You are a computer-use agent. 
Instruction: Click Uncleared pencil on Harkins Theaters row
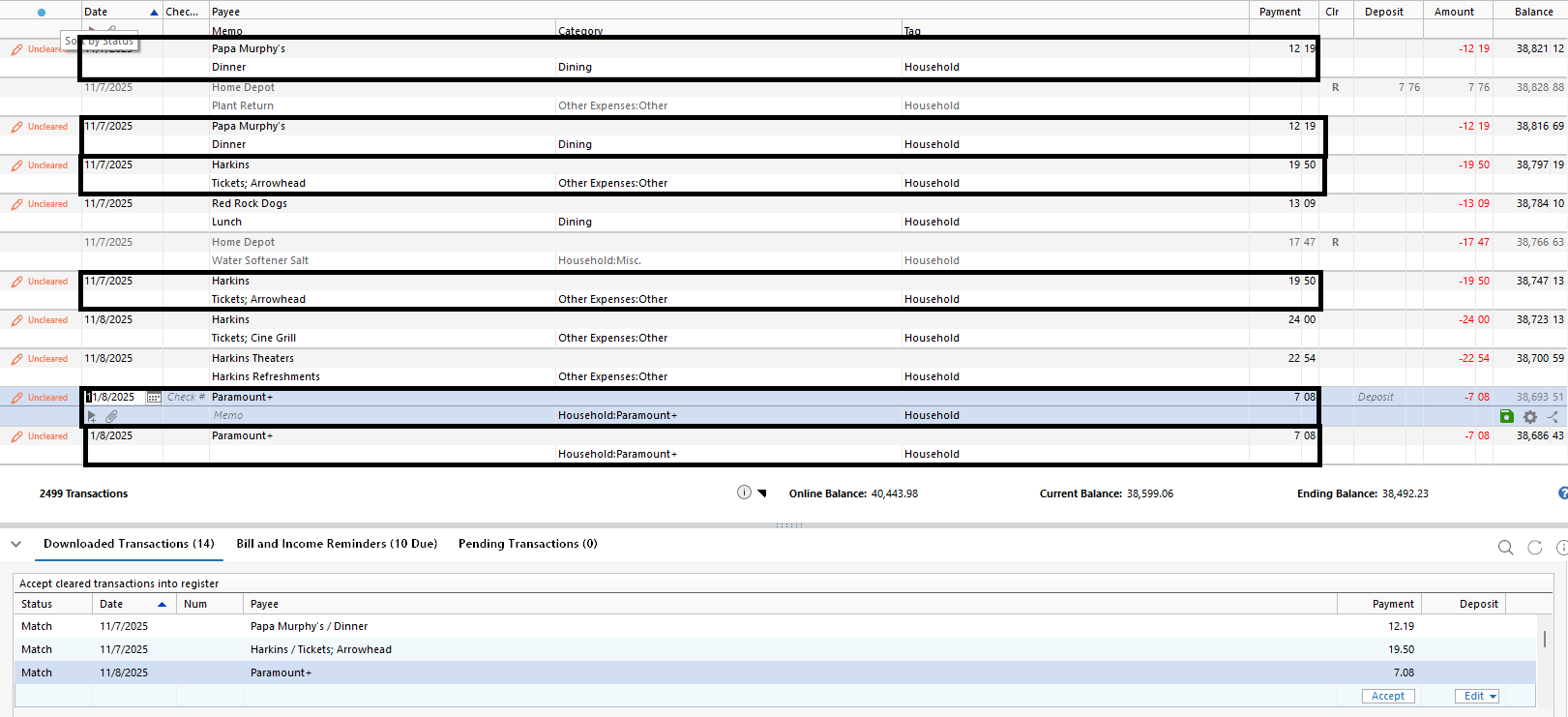[16, 359]
